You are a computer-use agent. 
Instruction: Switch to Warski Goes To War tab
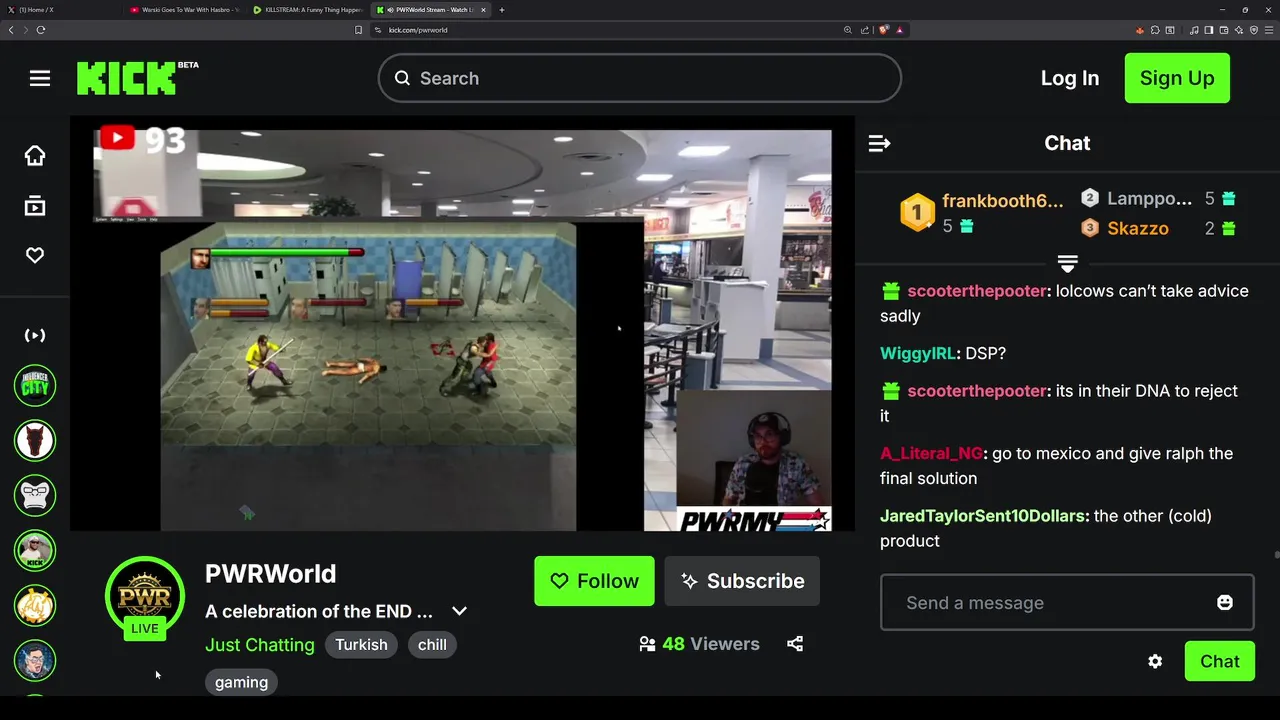[185, 10]
